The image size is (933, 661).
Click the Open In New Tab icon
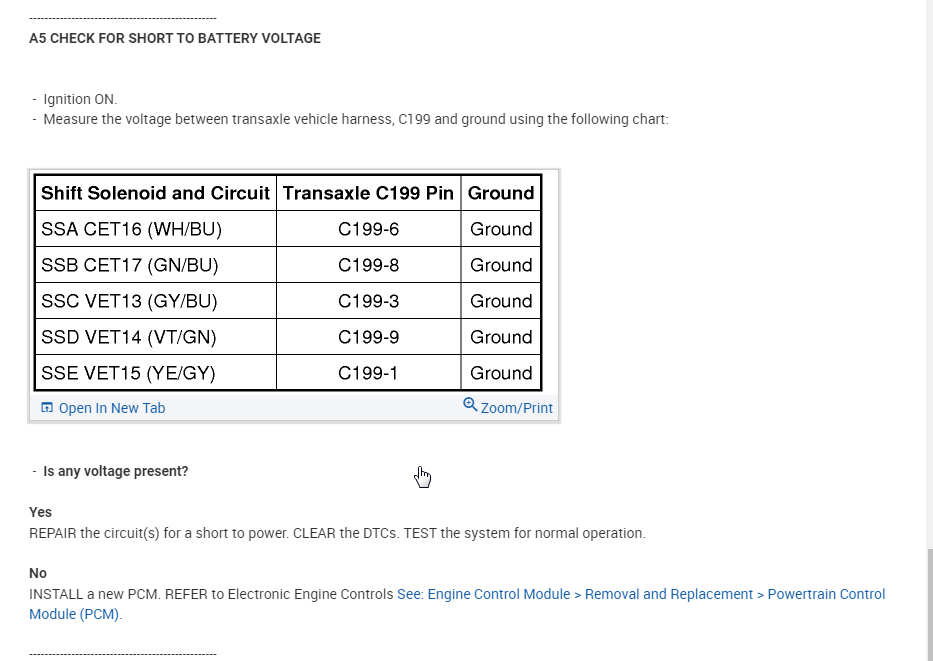[46, 408]
